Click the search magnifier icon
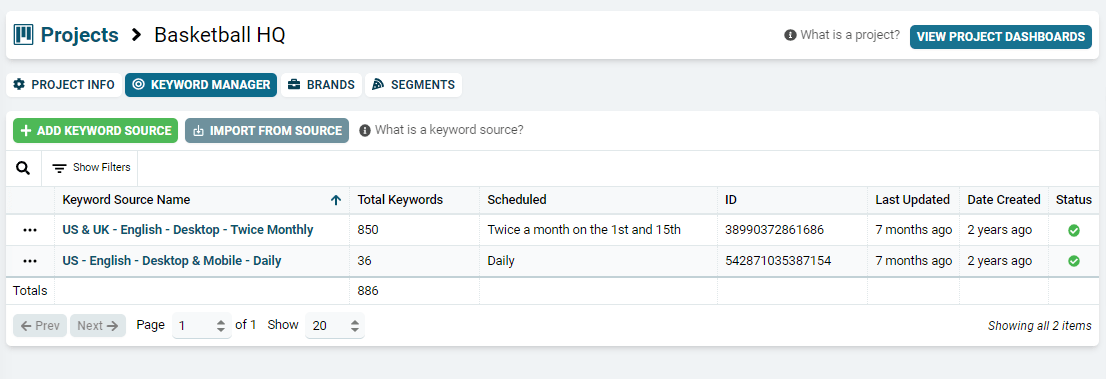Viewport: 1106px width, 379px height. [23, 168]
